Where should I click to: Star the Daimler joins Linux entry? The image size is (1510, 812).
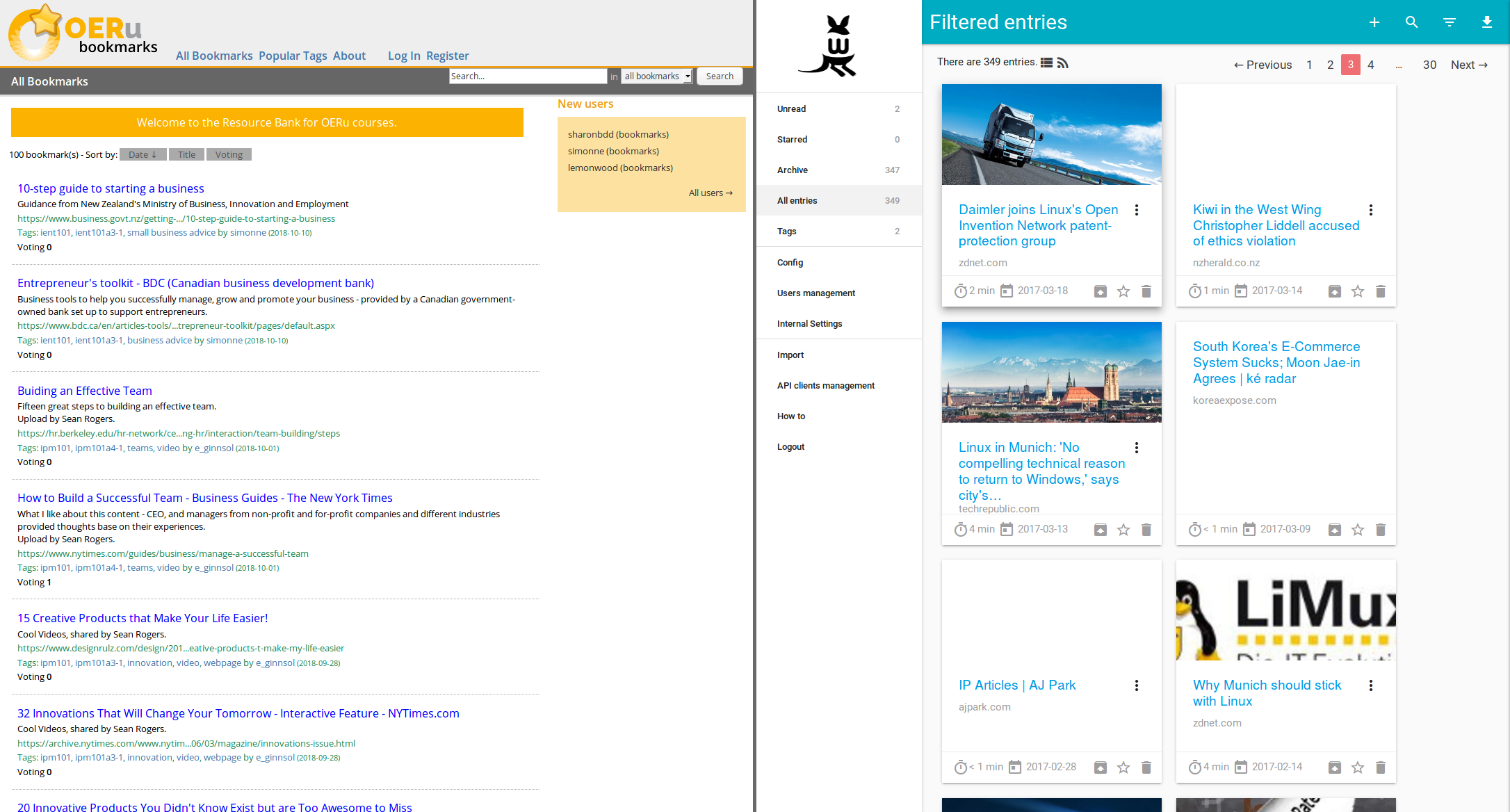click(1123, 291)
